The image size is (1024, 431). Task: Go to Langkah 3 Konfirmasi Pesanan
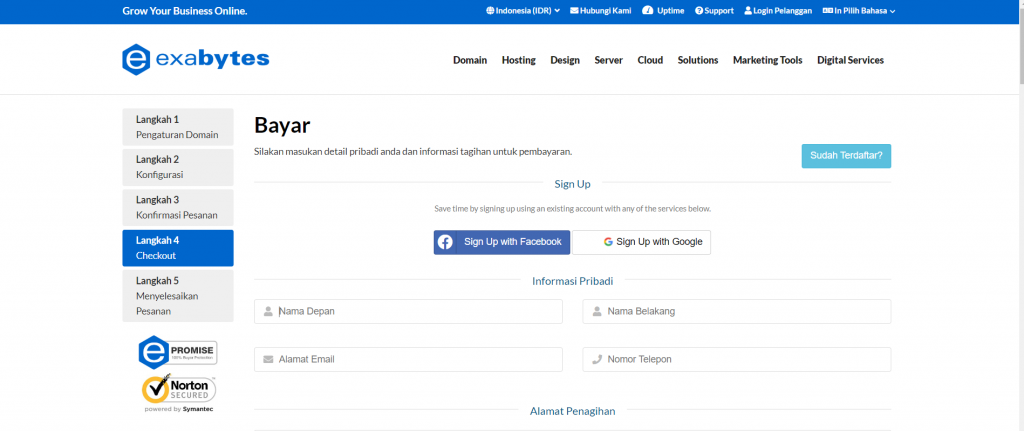coord(178,208)
